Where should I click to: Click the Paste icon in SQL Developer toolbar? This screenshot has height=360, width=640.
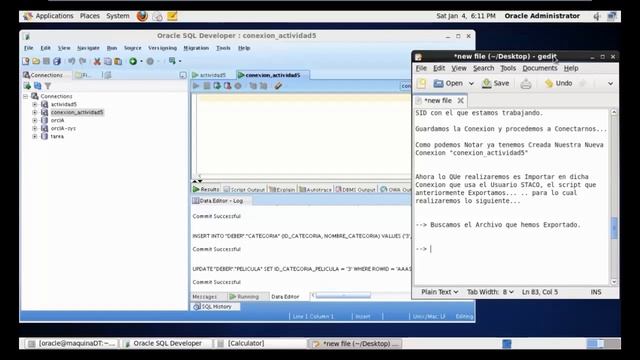(118, 61)
